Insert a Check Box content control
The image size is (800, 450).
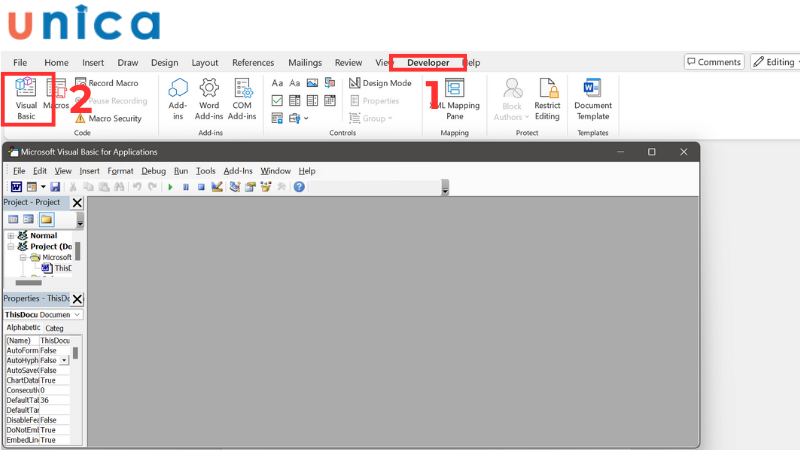[x=277, y=101]
